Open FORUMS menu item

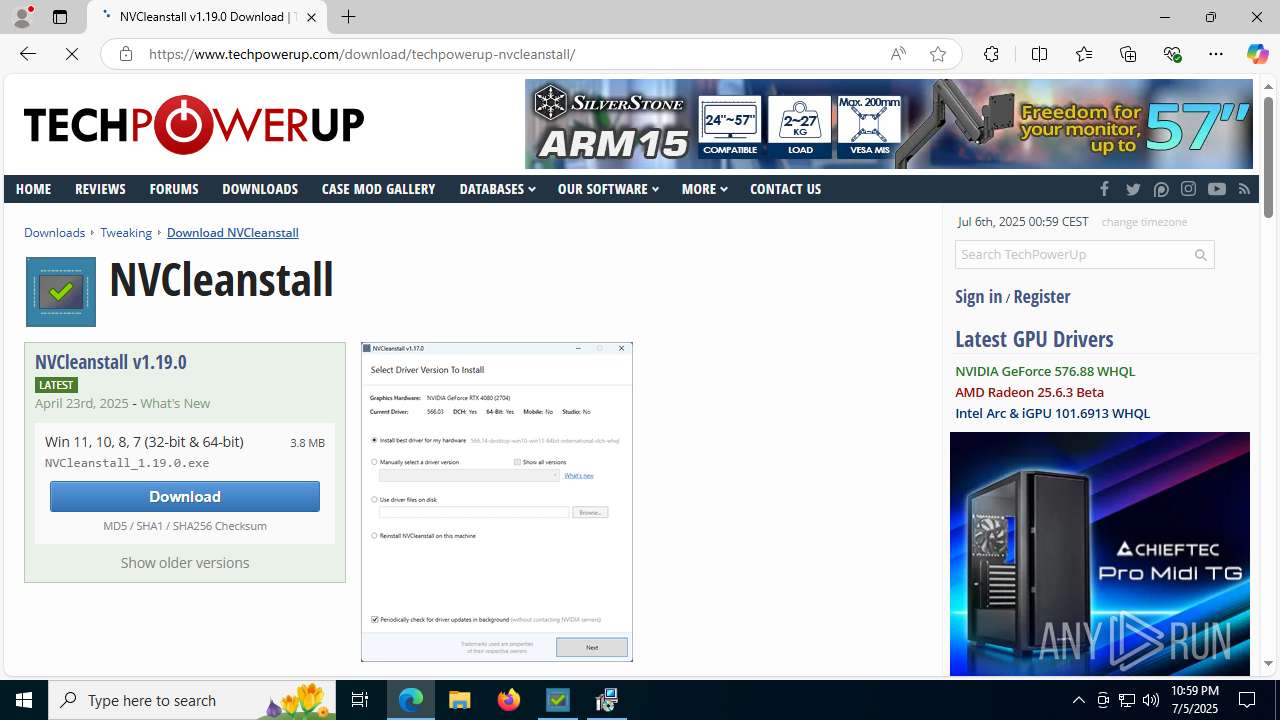click(x=174, y=189)
